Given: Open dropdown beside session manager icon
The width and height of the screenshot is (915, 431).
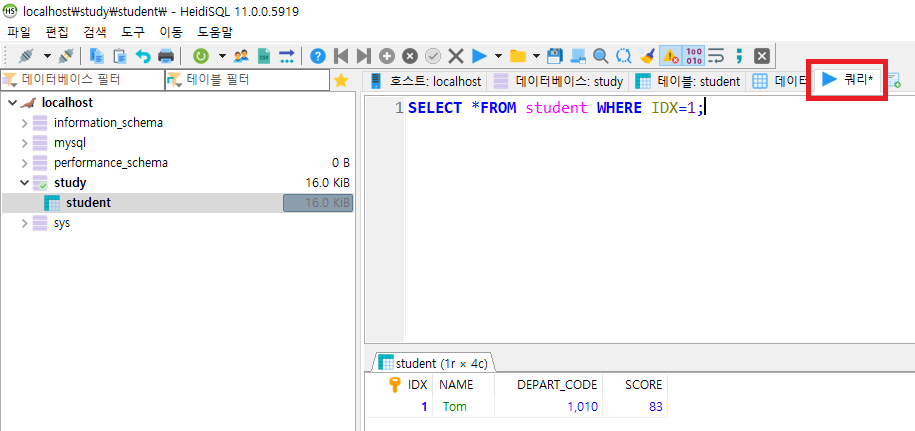Looking at the screenshot, I should [x=47, y=56].
